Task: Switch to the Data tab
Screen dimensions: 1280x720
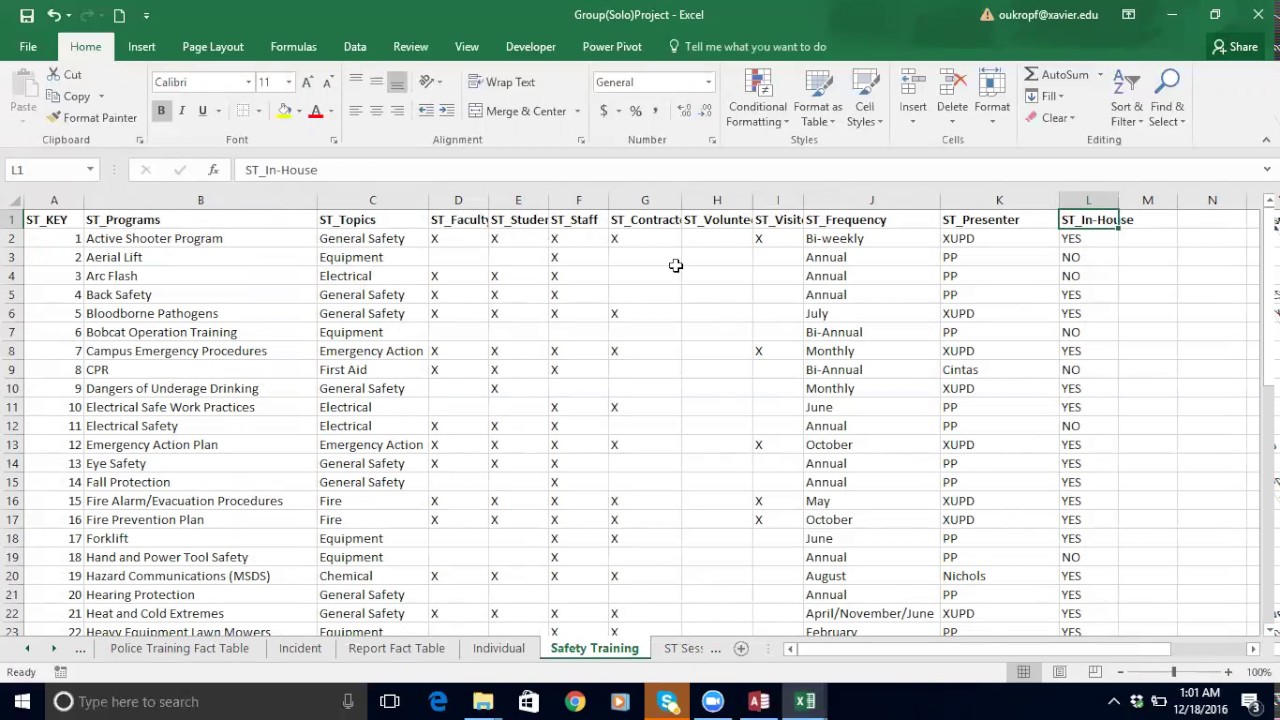Action: pyautogui.click(x=355, y=47)
